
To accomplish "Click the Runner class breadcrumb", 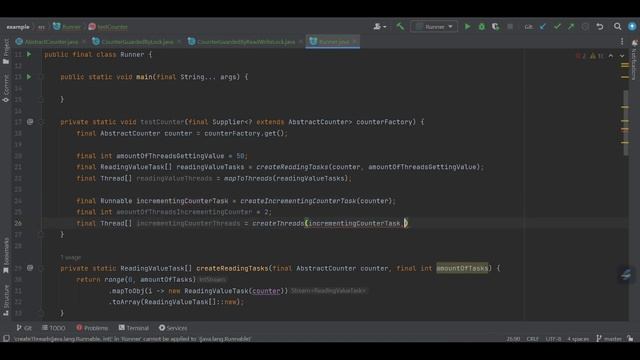I will [67, 27].
